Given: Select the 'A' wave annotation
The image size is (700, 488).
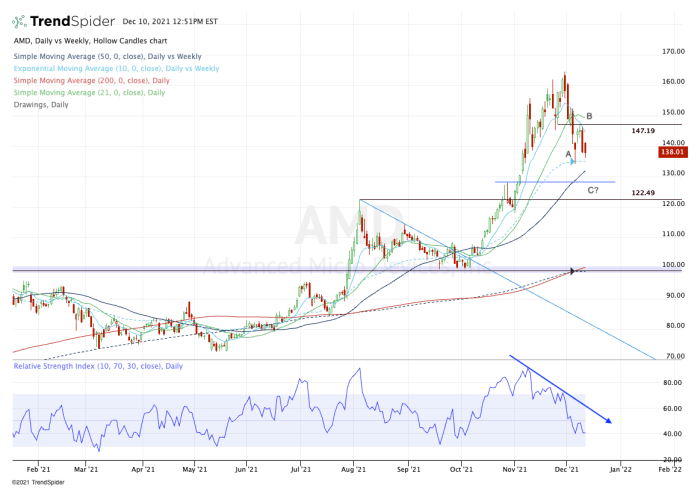Looking at the screenshot, I should (568, 154).
